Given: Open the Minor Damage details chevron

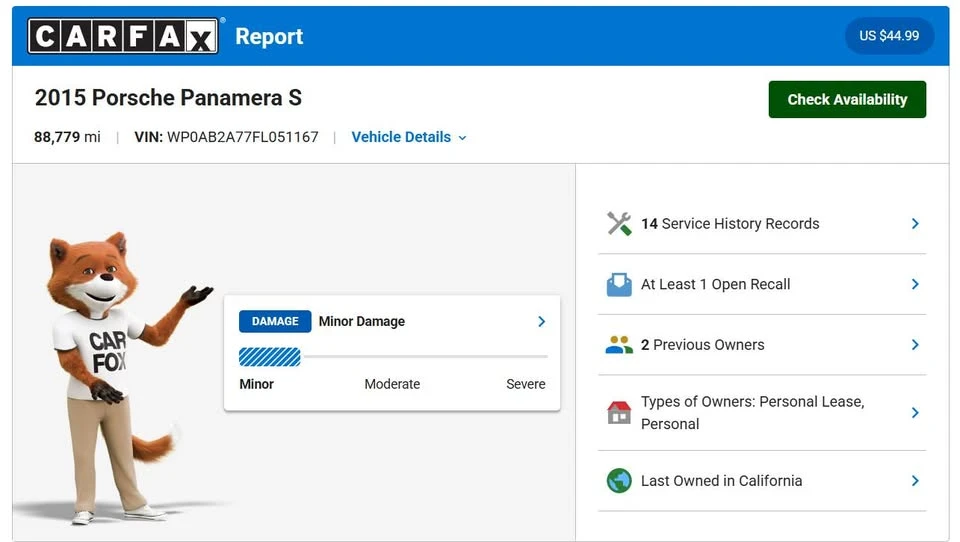Looking at the screenshot, I should click(x=541, y=322).
